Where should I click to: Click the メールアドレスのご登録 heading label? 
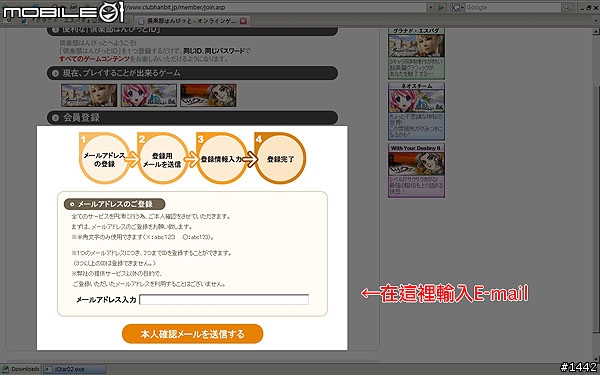[x=114, y=204]
